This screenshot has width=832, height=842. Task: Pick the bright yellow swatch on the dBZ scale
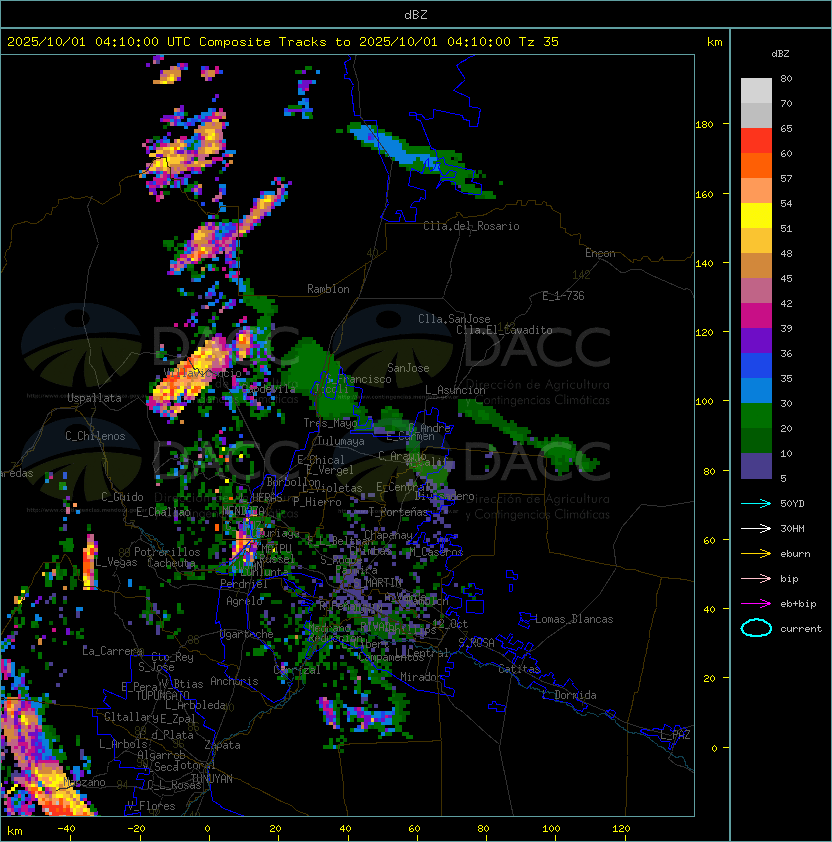756,215
